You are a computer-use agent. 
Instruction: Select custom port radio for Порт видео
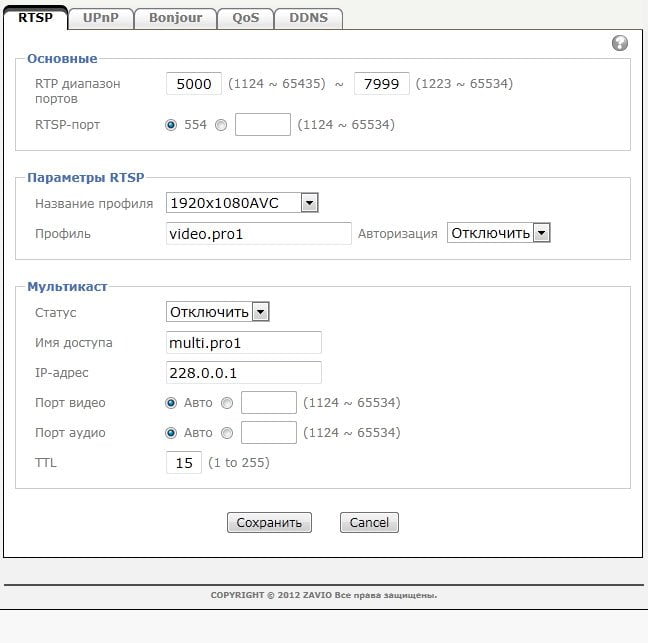[227, 403]
